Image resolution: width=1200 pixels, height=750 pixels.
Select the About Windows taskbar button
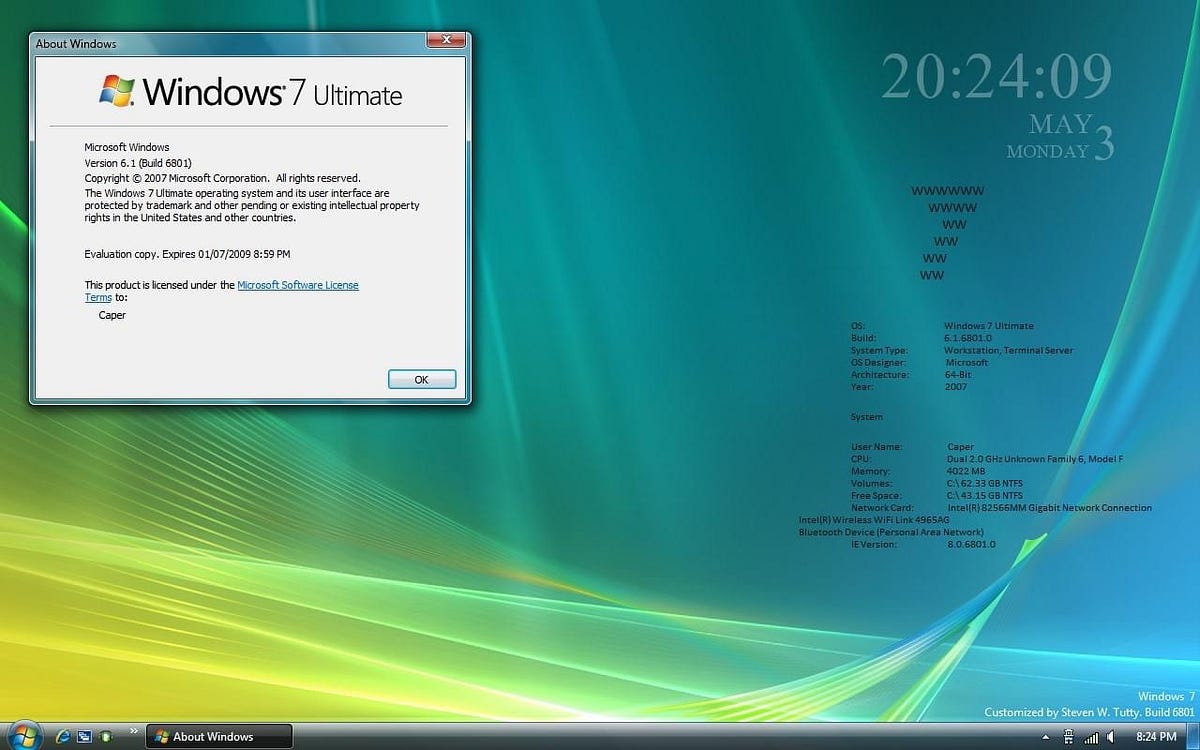pyautogui.click(x=220, y=737)
